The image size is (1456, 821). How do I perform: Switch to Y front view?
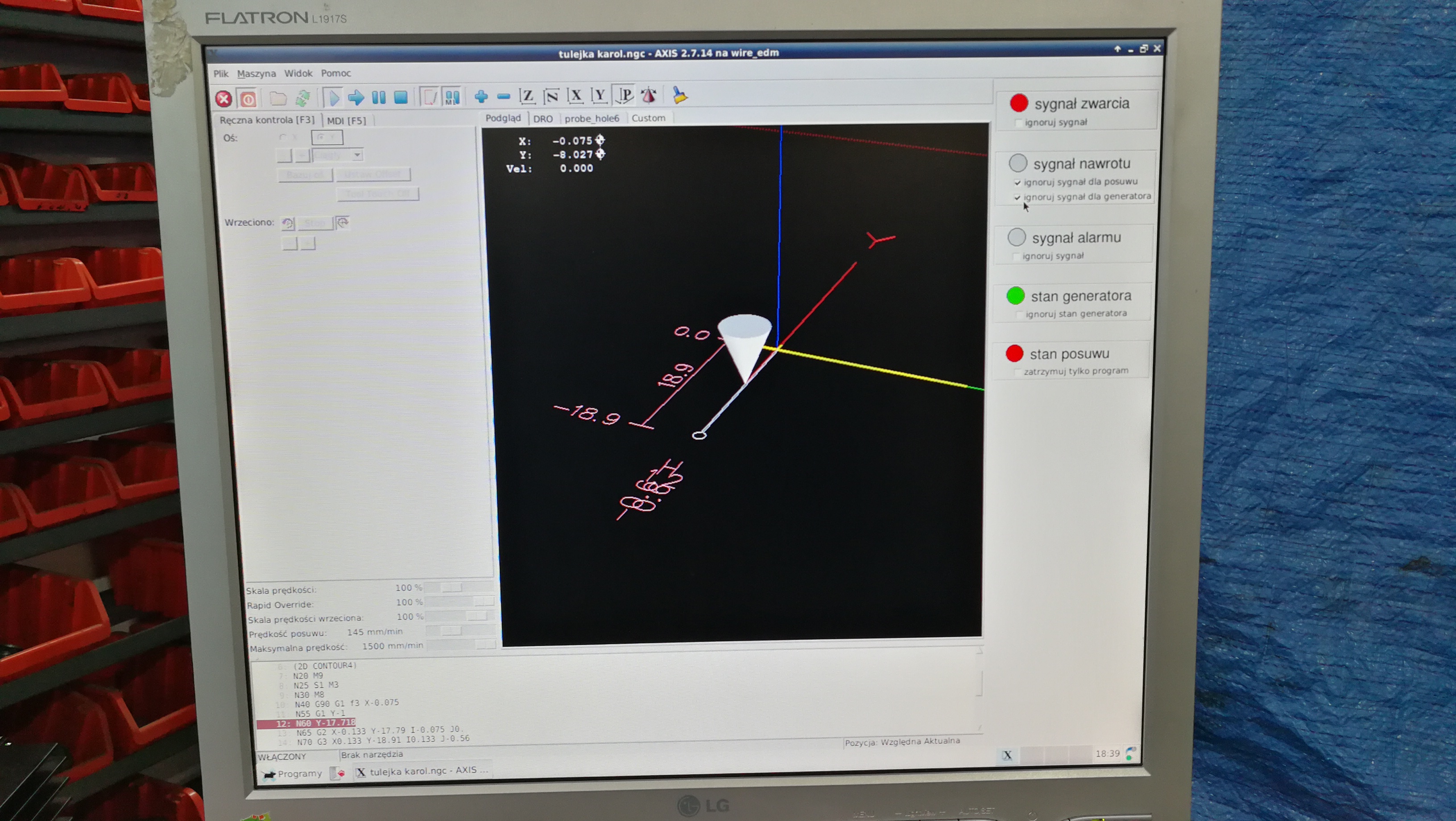[599, 95]
